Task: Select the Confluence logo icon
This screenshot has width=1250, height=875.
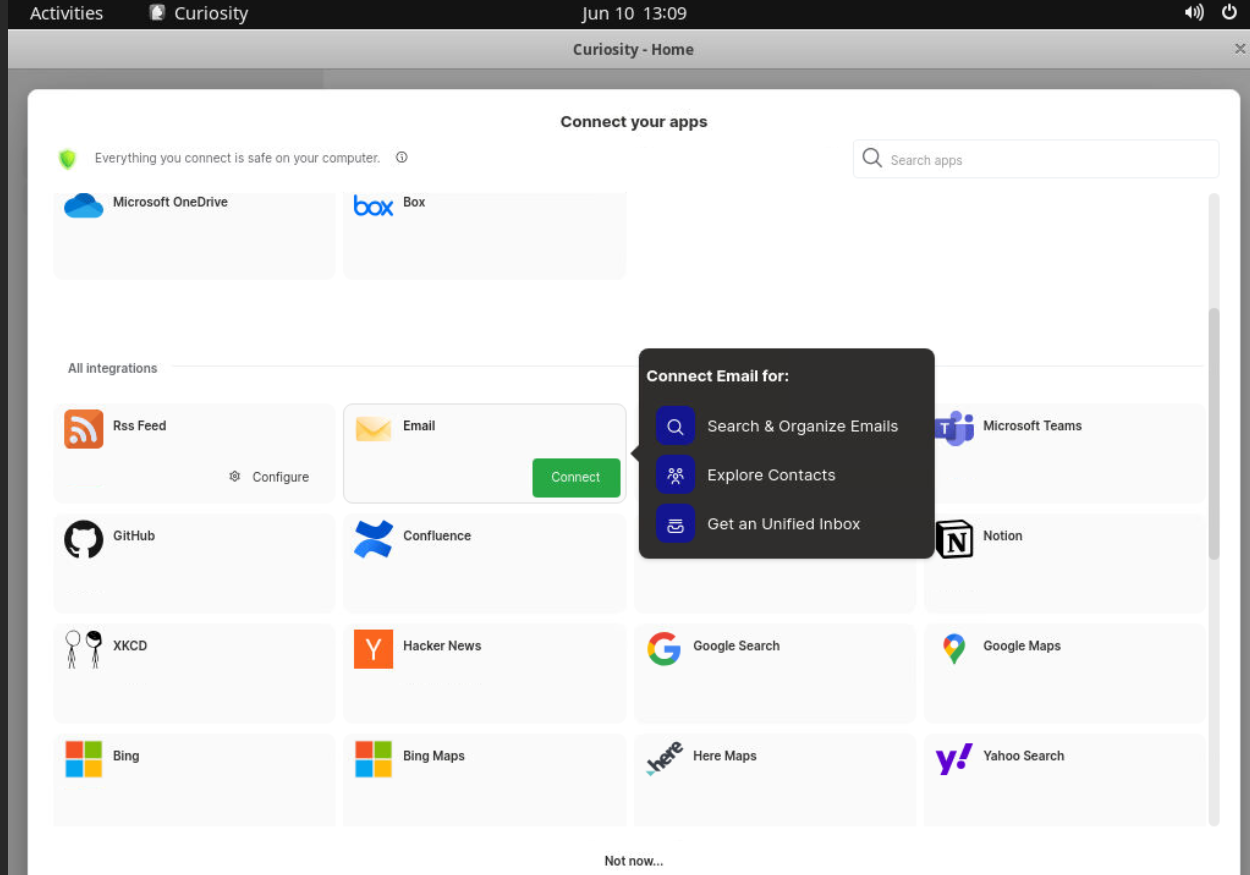Action: (373, 539)
